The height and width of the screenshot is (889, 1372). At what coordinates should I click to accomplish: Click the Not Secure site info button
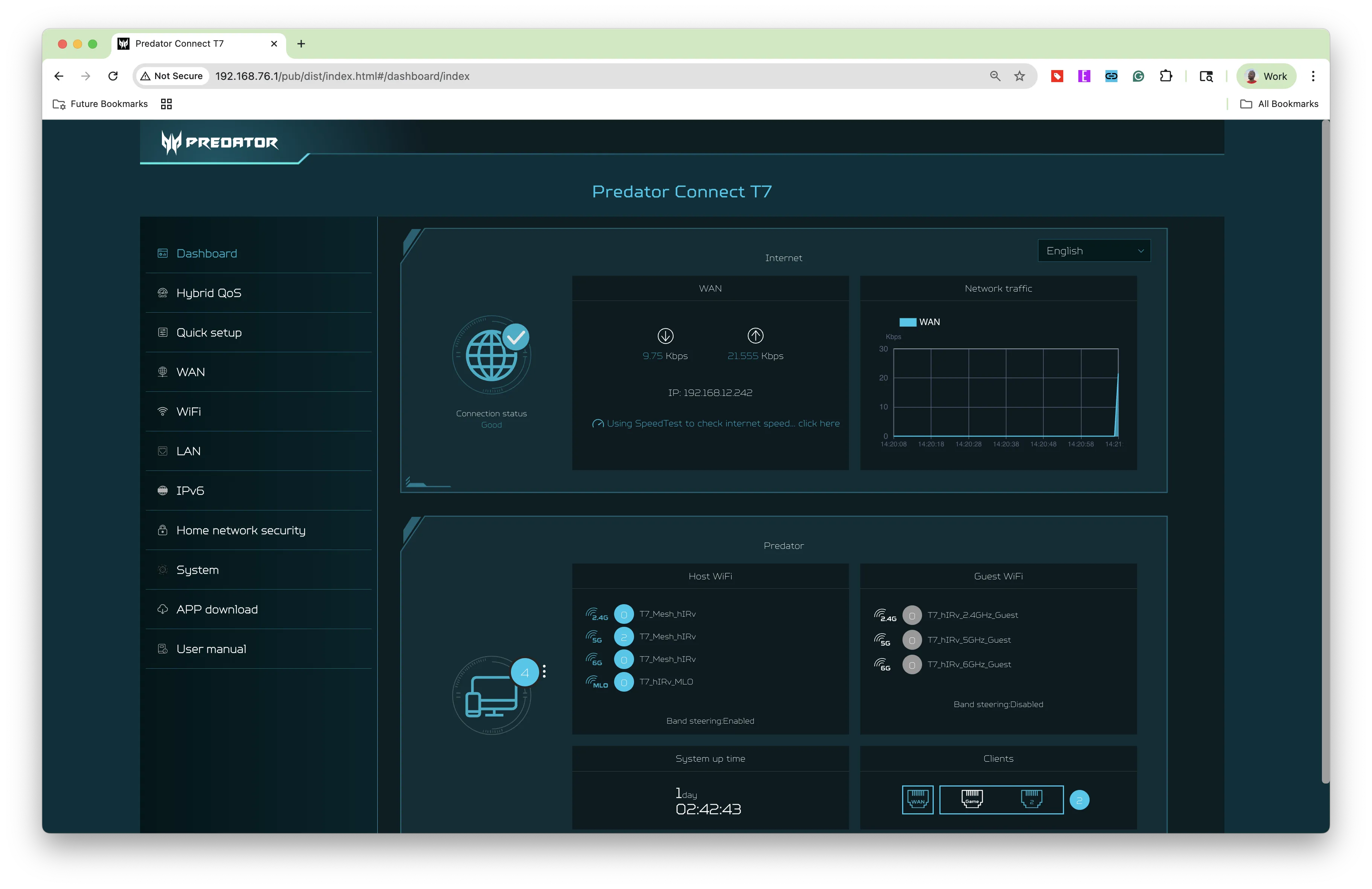point(172,76)
